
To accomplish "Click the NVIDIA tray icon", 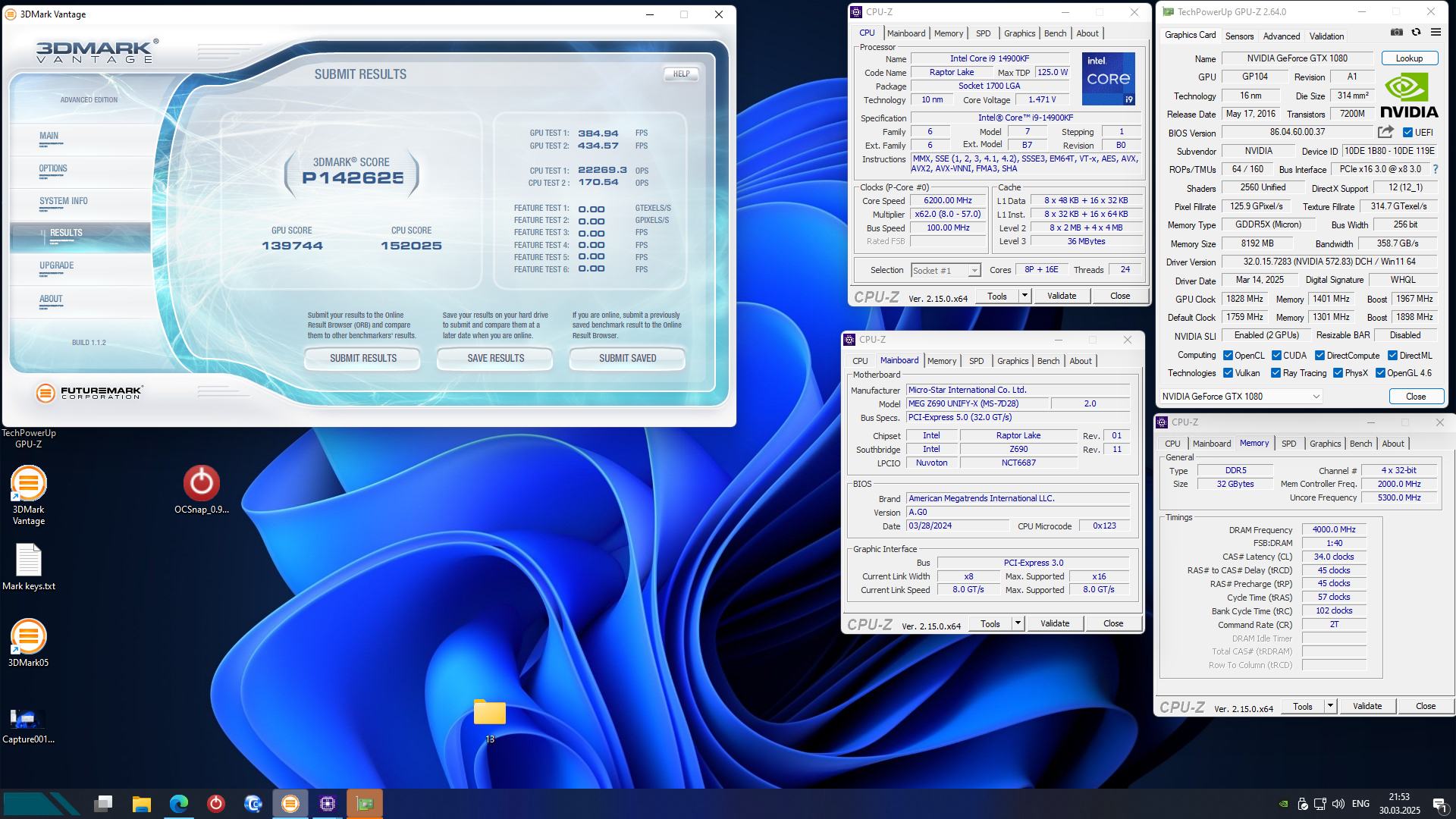I will [1283, 804].
